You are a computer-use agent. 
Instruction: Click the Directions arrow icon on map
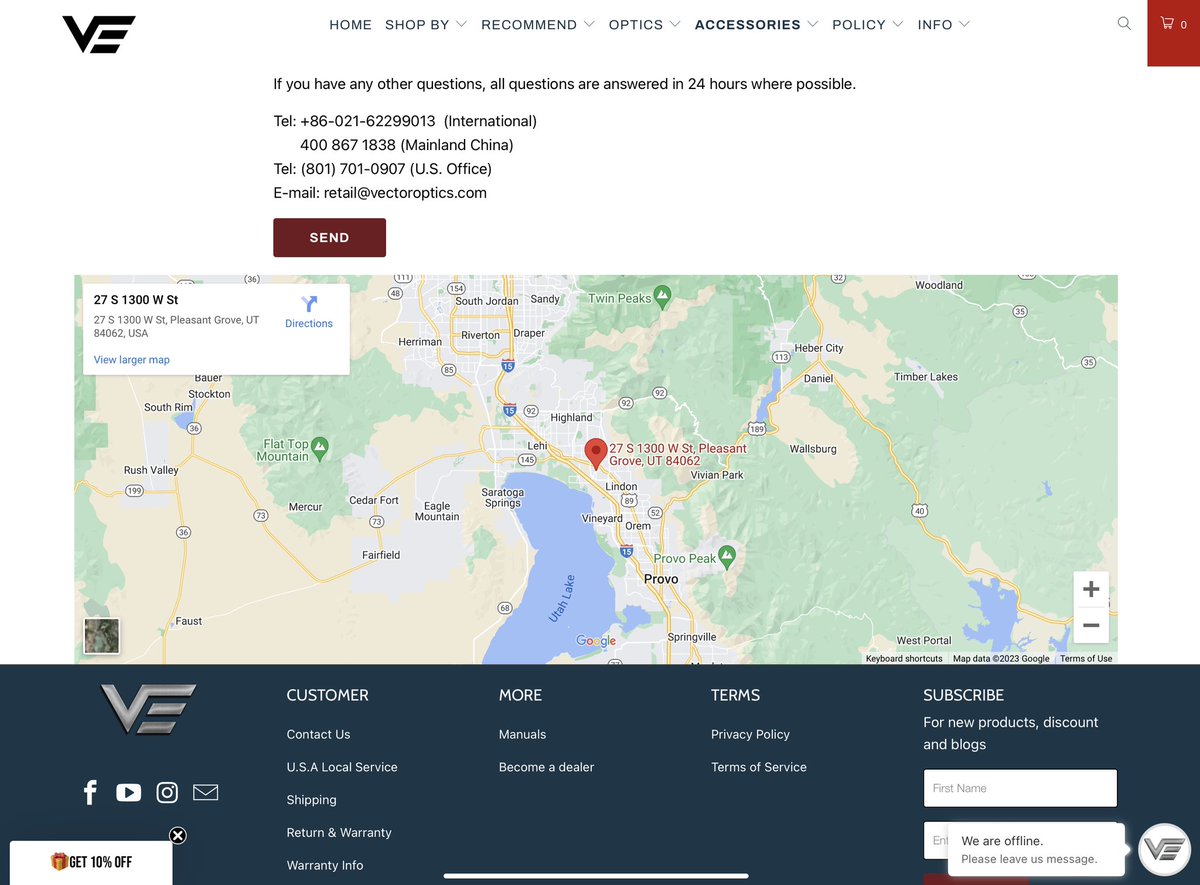pyautogui.click(x=309, y=304)
